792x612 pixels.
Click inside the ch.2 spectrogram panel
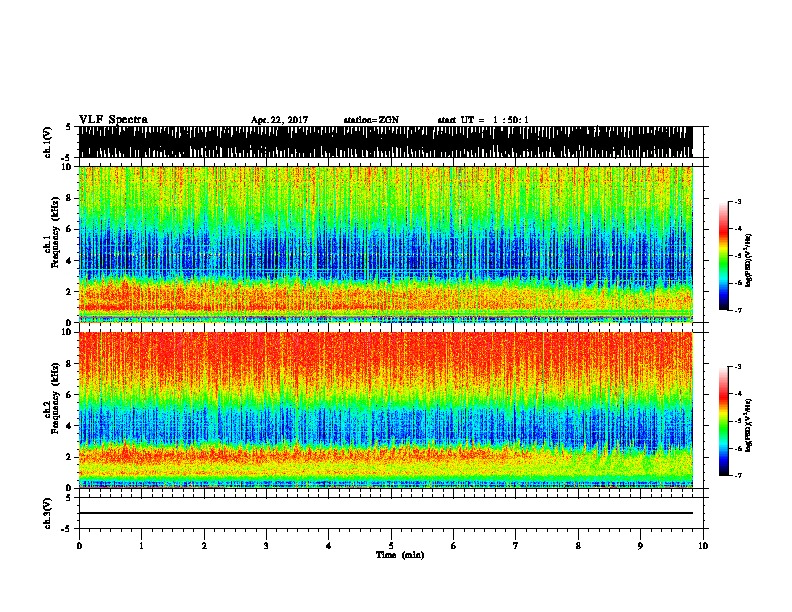coord(386,410)
